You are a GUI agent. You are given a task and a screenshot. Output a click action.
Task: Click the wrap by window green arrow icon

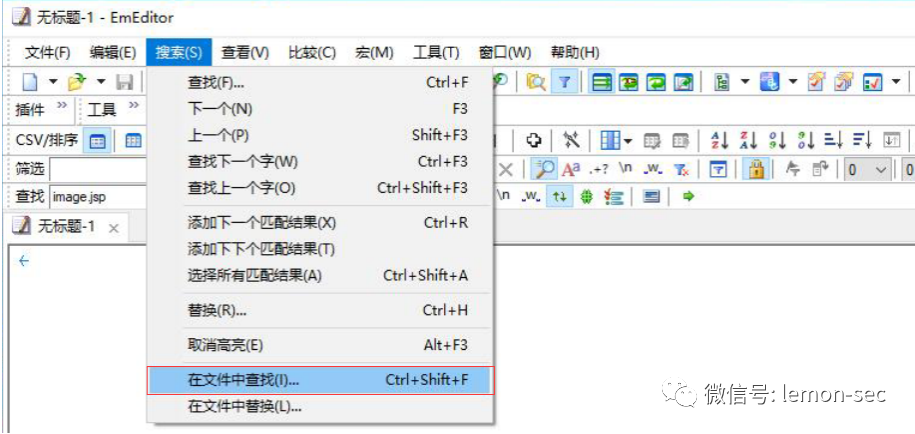[x=656, y=82]
